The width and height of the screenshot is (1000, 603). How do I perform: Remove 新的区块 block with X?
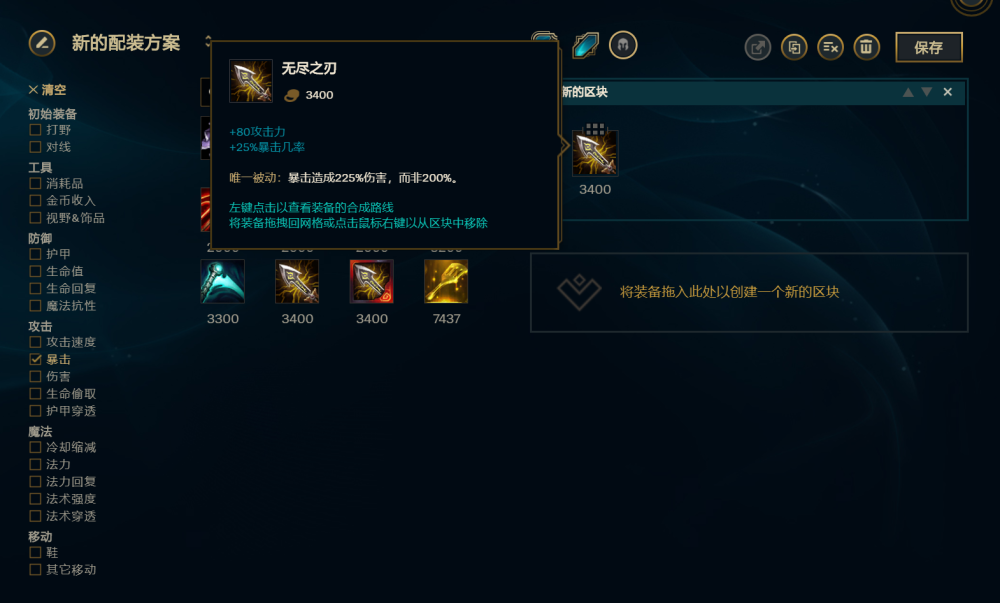(x=948, y=92)
